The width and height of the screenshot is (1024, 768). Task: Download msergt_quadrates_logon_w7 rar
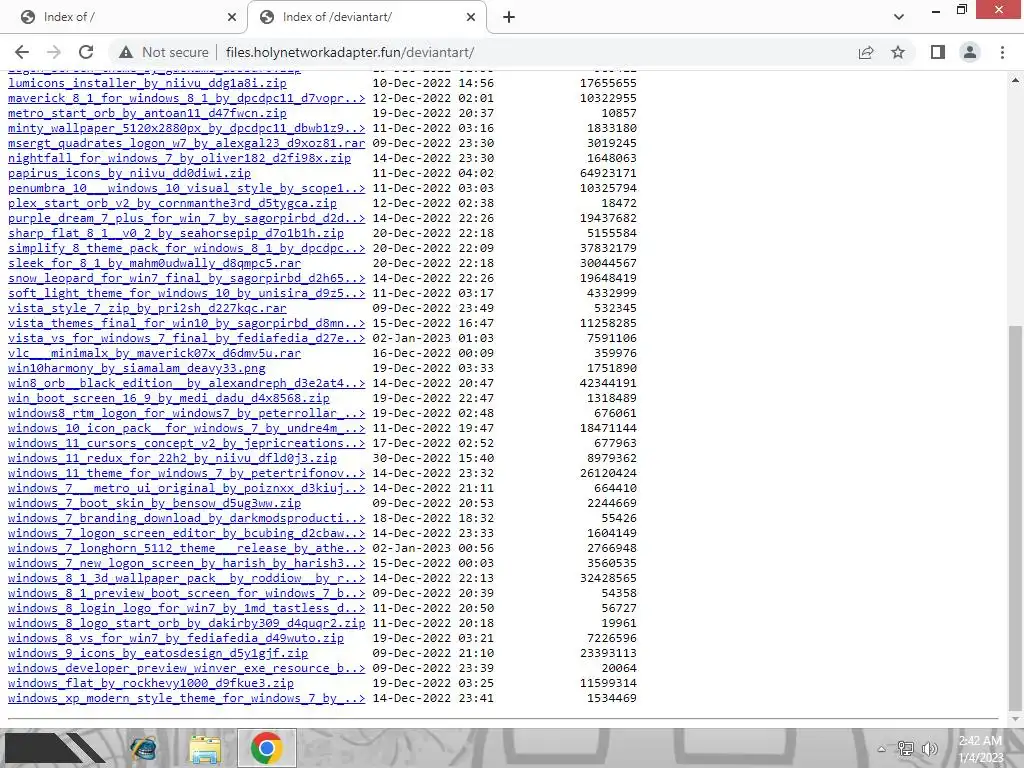(x=186, y=143)
